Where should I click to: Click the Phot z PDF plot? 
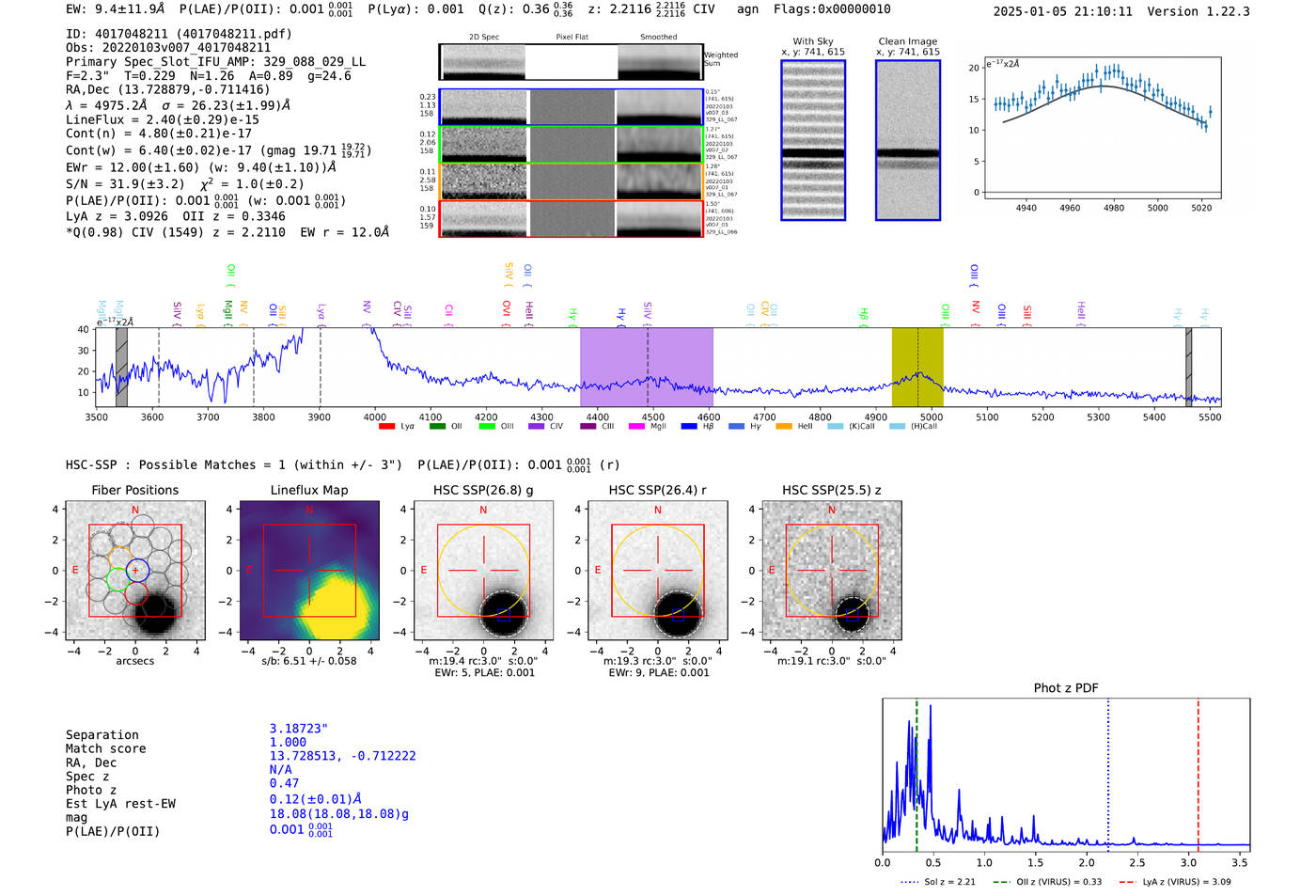[x=1066, y=776]
